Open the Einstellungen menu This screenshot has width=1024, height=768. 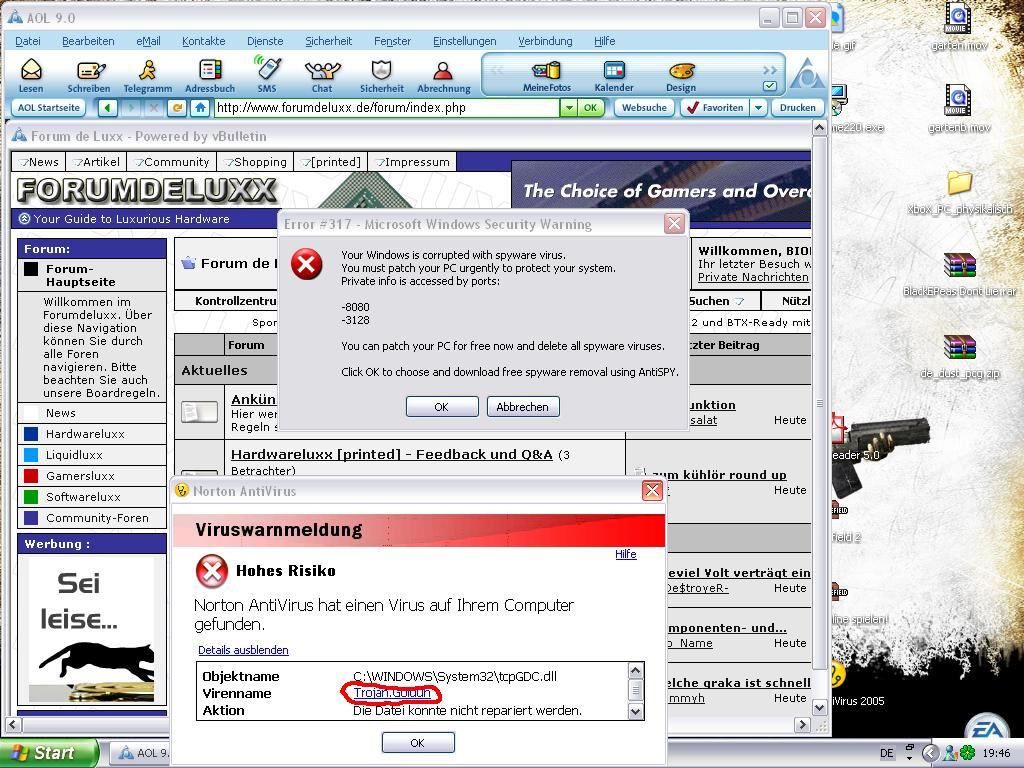tap(464, 40)
